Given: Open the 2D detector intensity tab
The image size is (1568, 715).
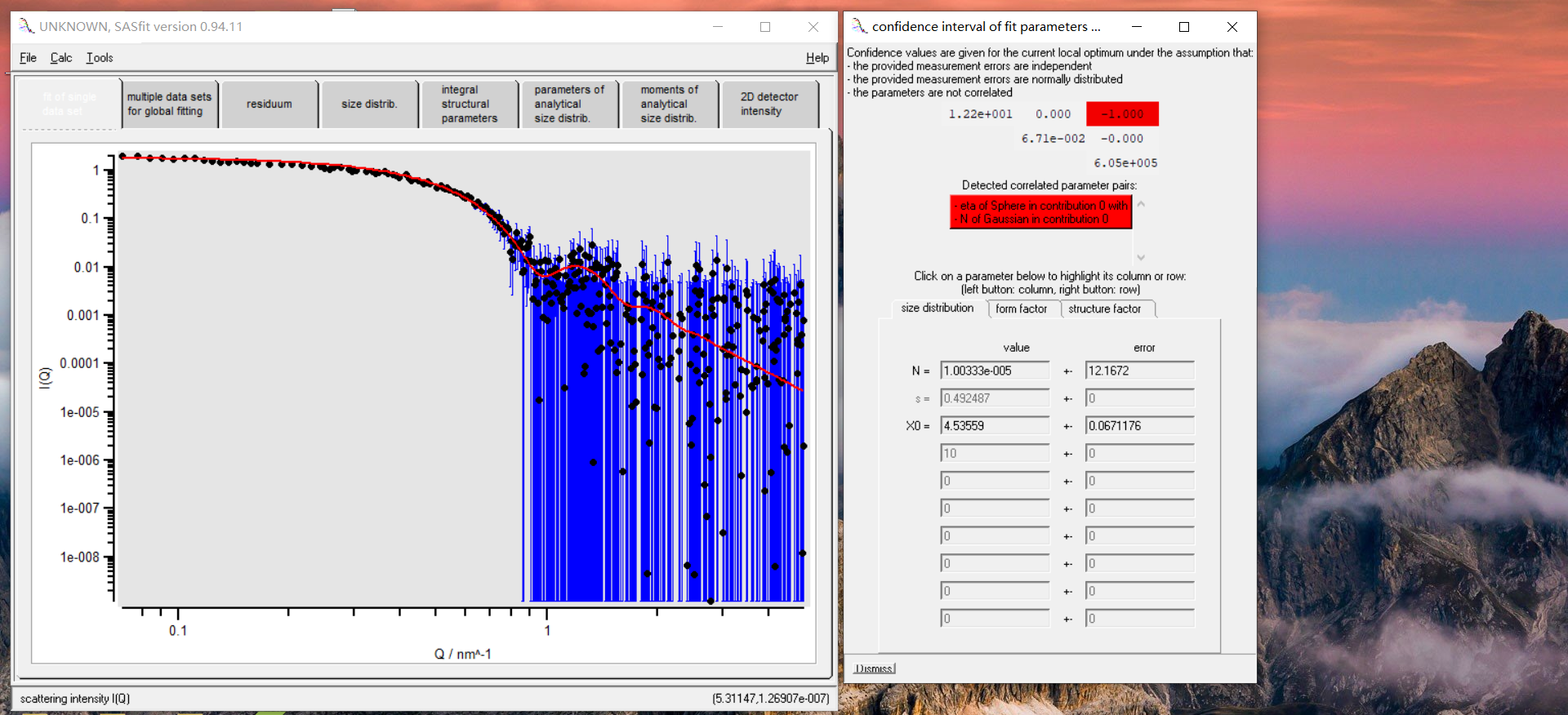Looking at the screenshot, I should (768, 104).
